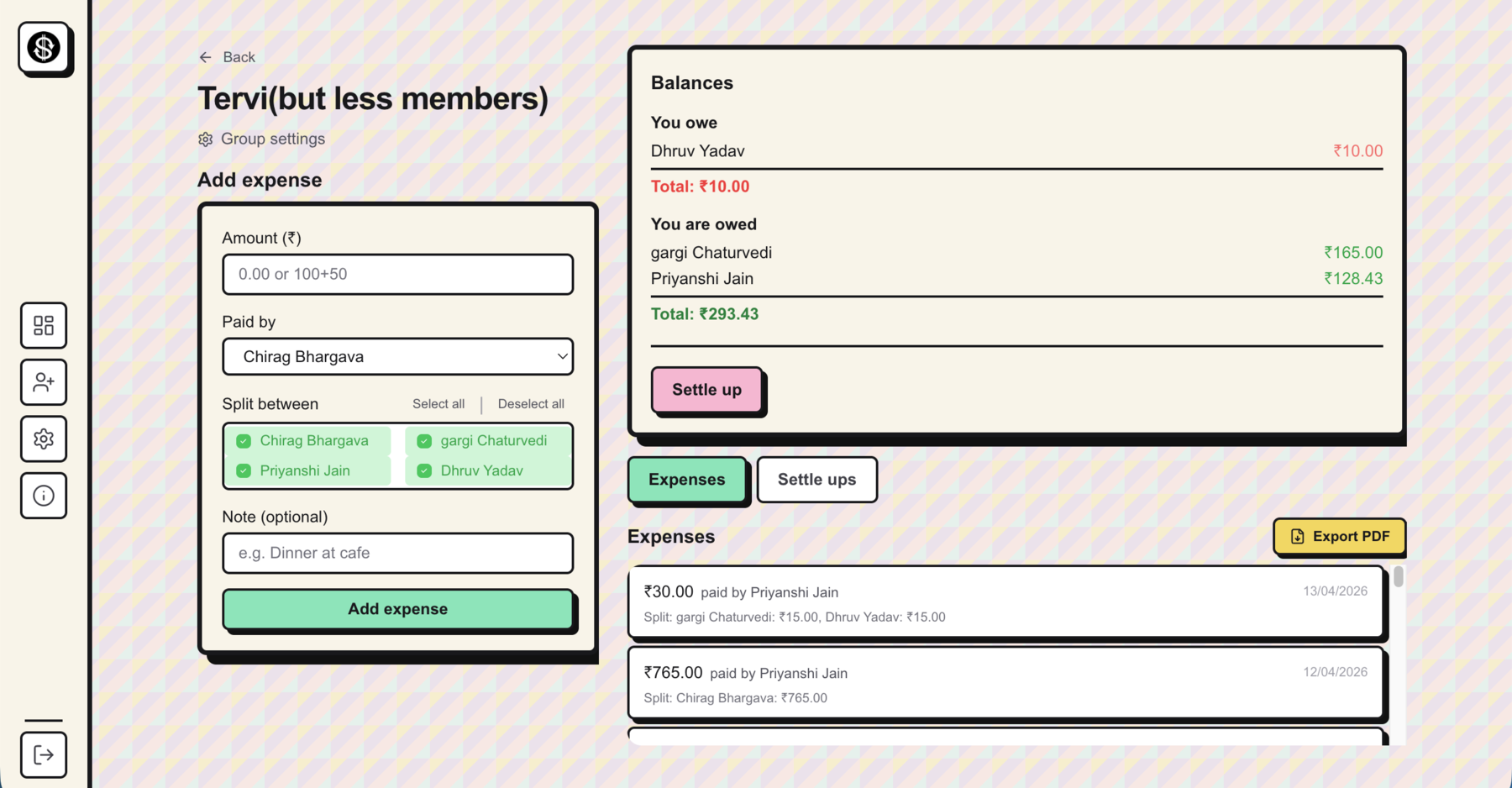Uncheck Priyanshi Jain in split list
Viewport: 1512px width, 788px height.
[x=244, y=471]
